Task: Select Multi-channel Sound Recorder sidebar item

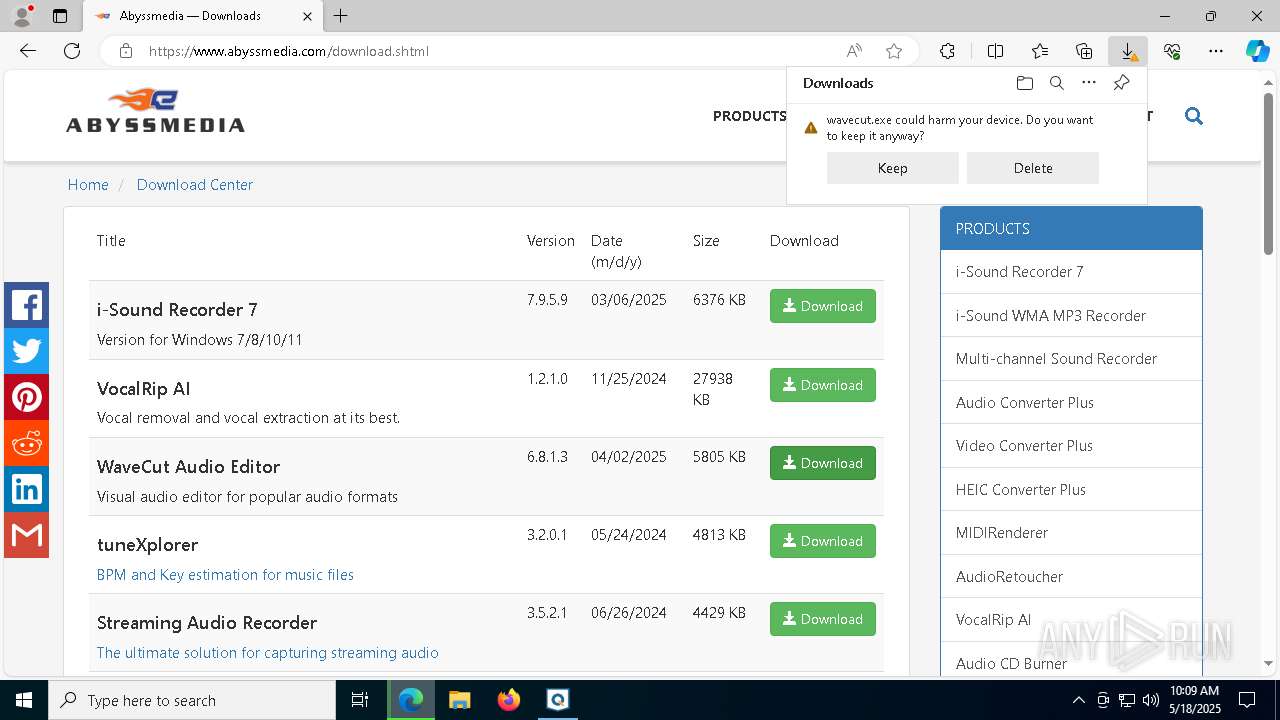Action: point(1071,359)
